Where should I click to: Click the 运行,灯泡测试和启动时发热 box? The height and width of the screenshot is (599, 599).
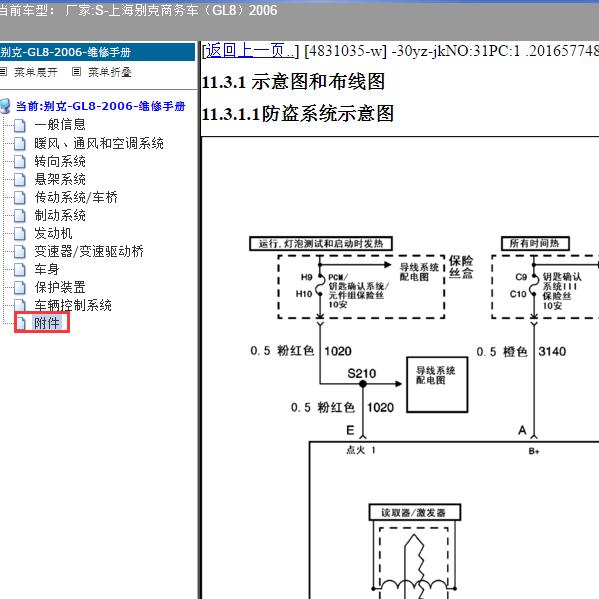(x=321, y=244)
